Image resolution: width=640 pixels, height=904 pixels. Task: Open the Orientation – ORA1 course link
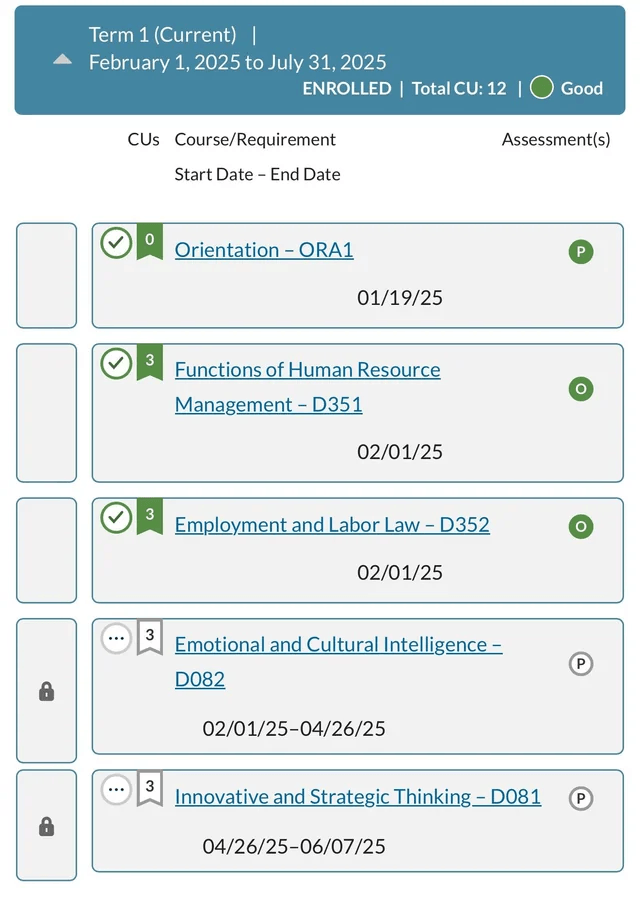click(x=264, y=250)
